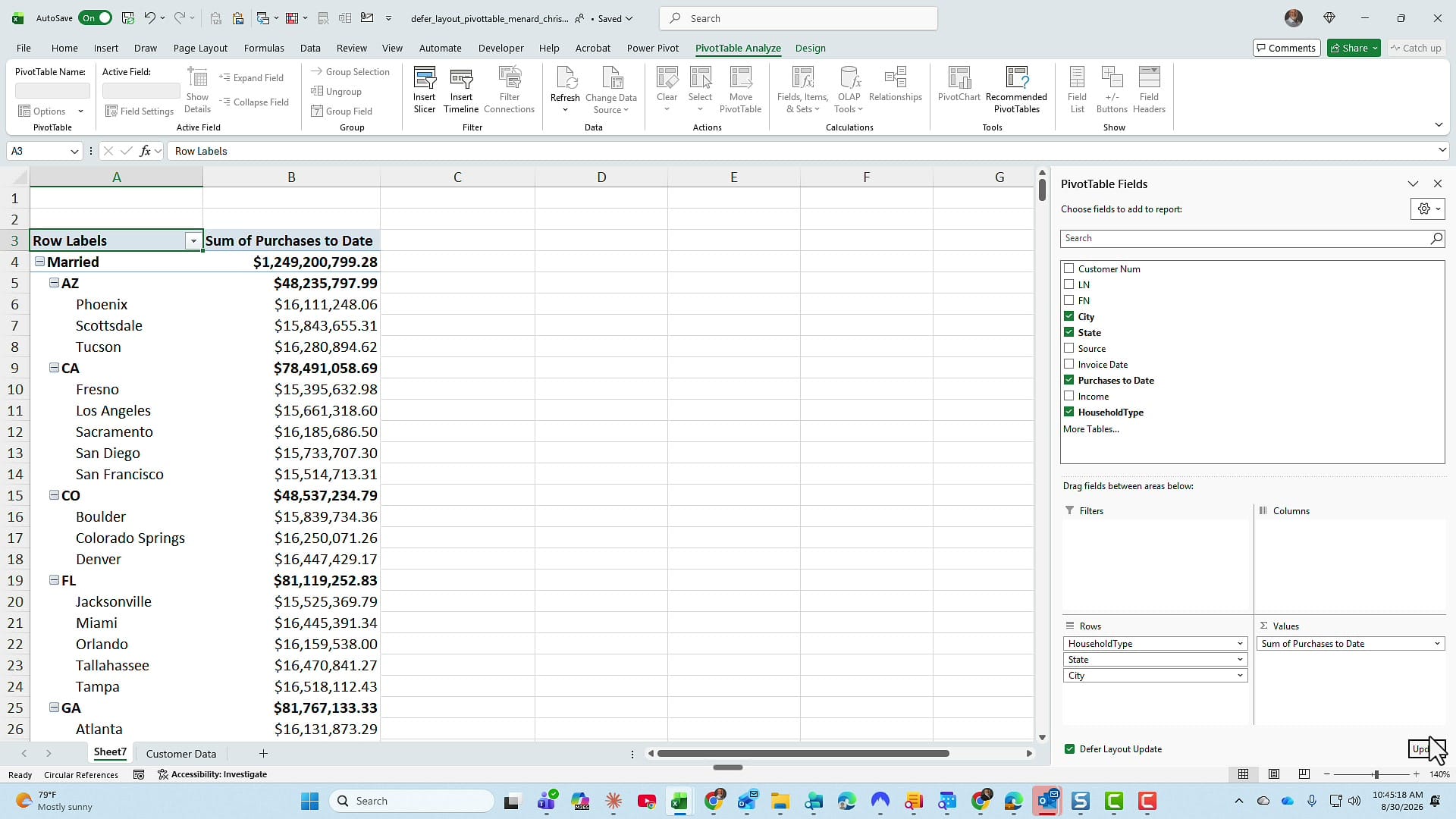Viewport: 1456px width, 819px height.
Task: Open Sum of Purchases to Date dropdown
Action: (x=1436, y=644)
